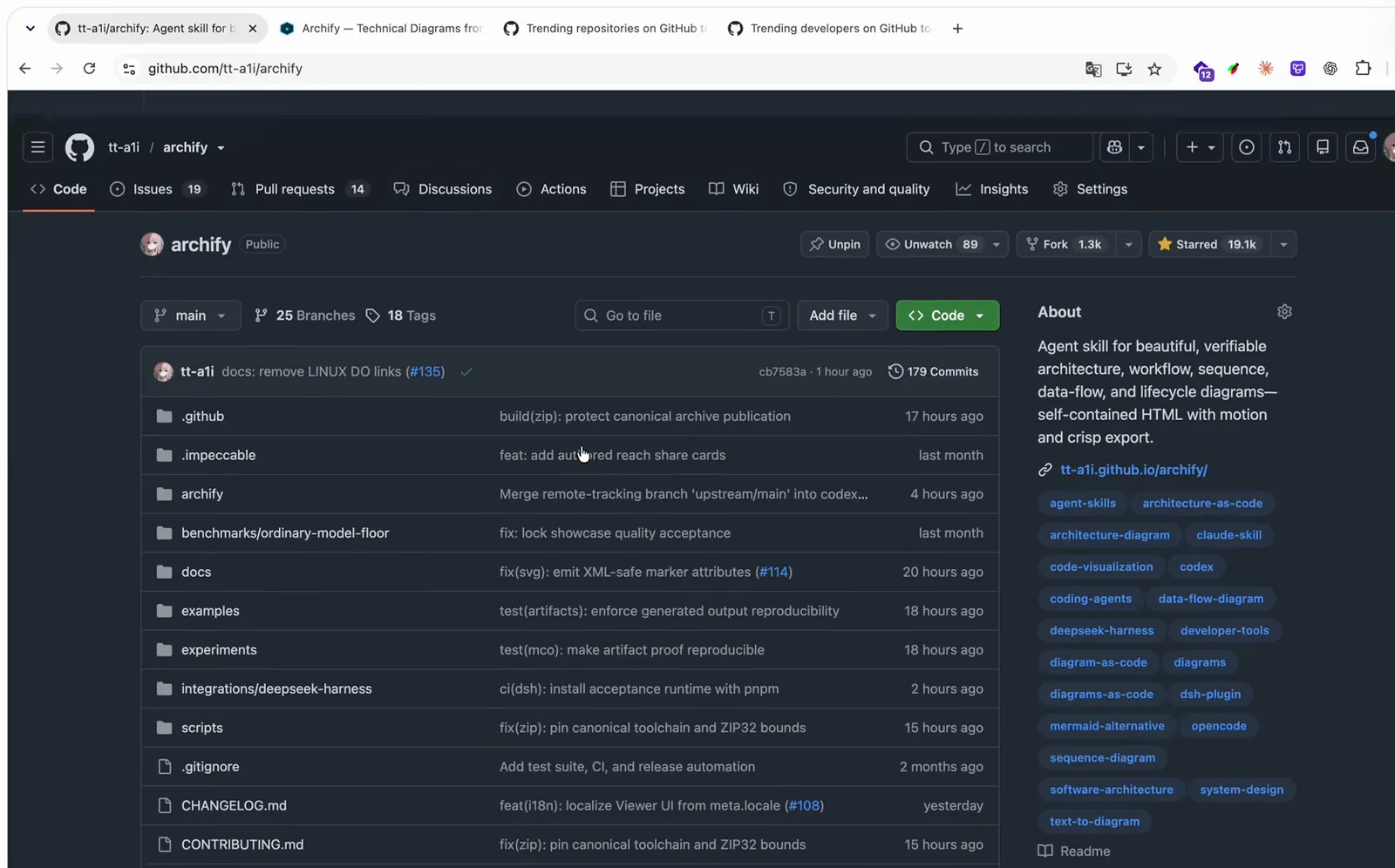
Task: Click the ChatGPT extension icon in toolbar
Action: pos(1330,68)
